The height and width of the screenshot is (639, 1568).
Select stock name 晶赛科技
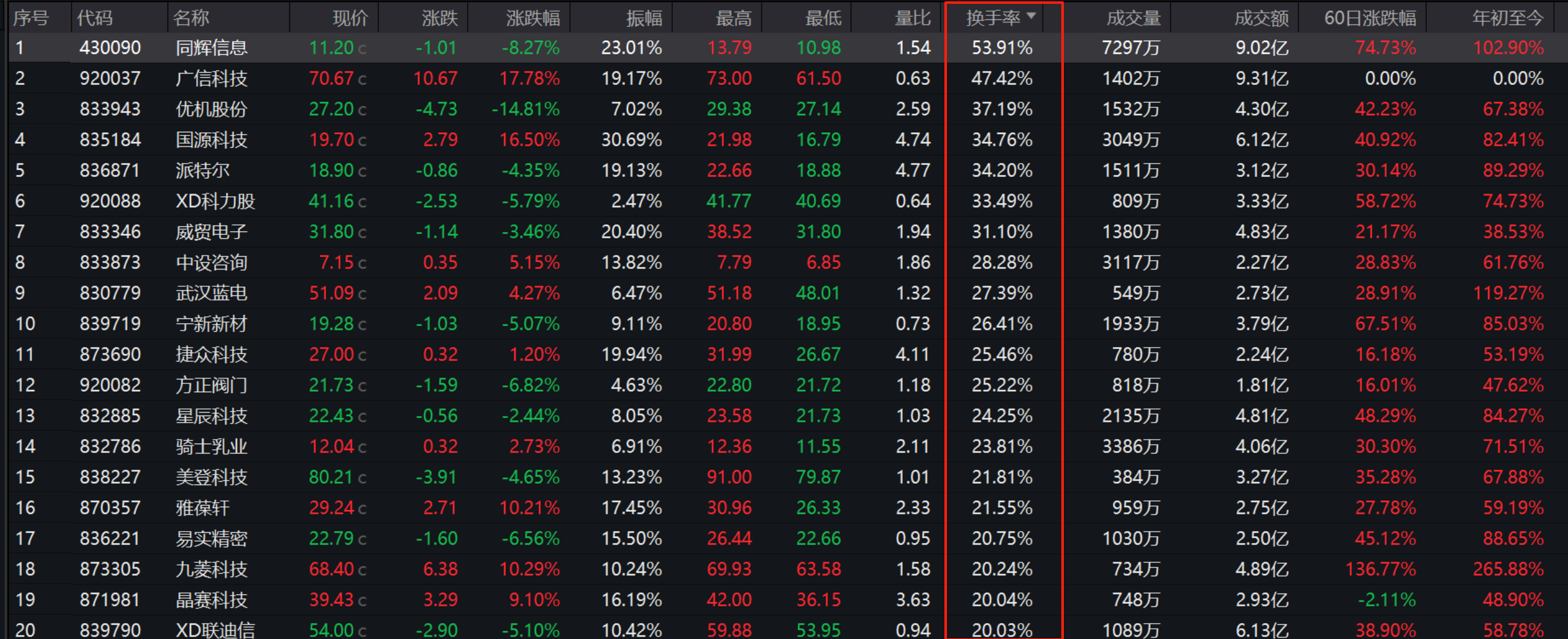[x=211, y=600]
